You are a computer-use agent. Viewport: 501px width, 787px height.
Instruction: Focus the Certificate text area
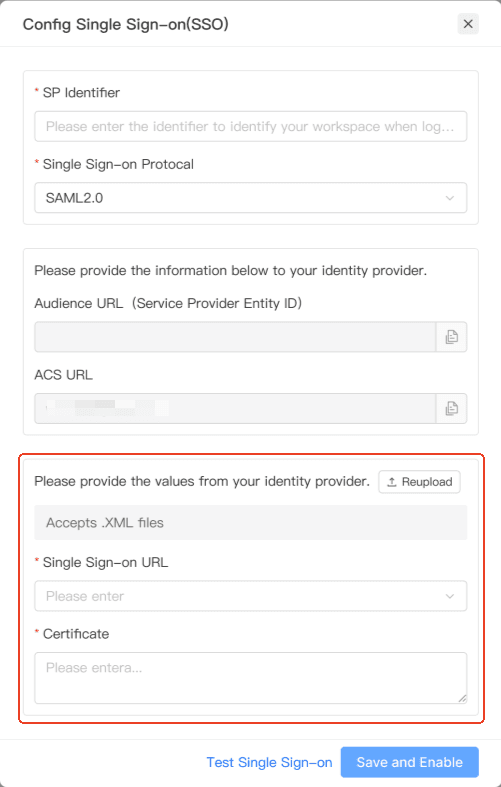tap(250, 678)
